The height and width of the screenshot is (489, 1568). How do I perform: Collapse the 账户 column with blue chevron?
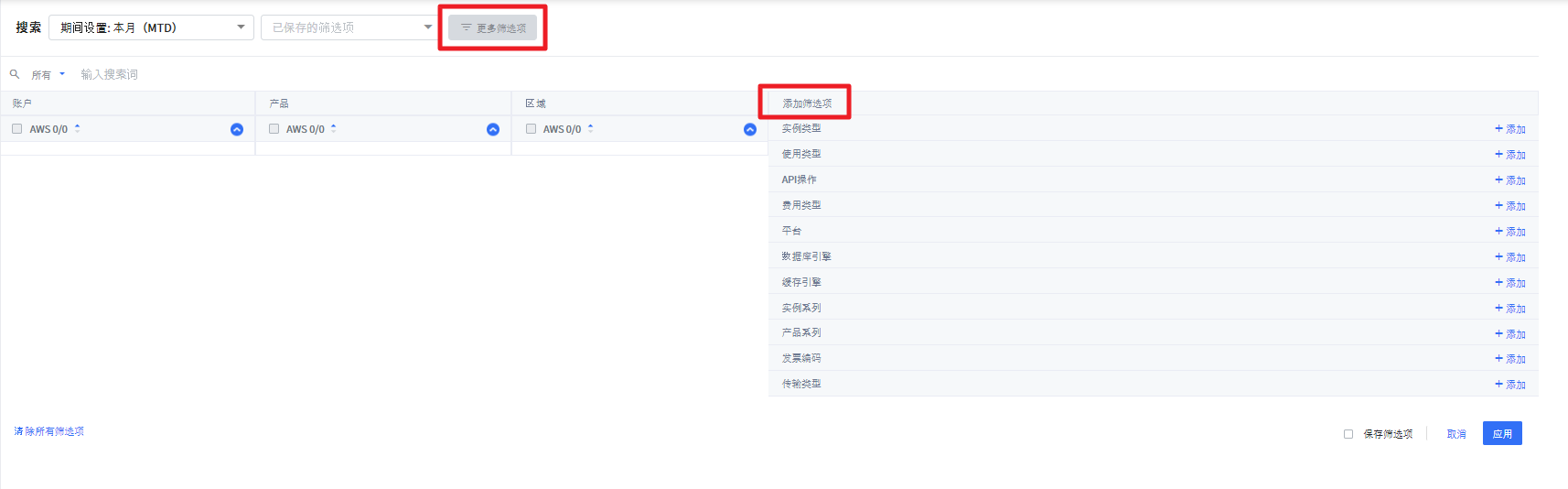(x=237, y=130)
